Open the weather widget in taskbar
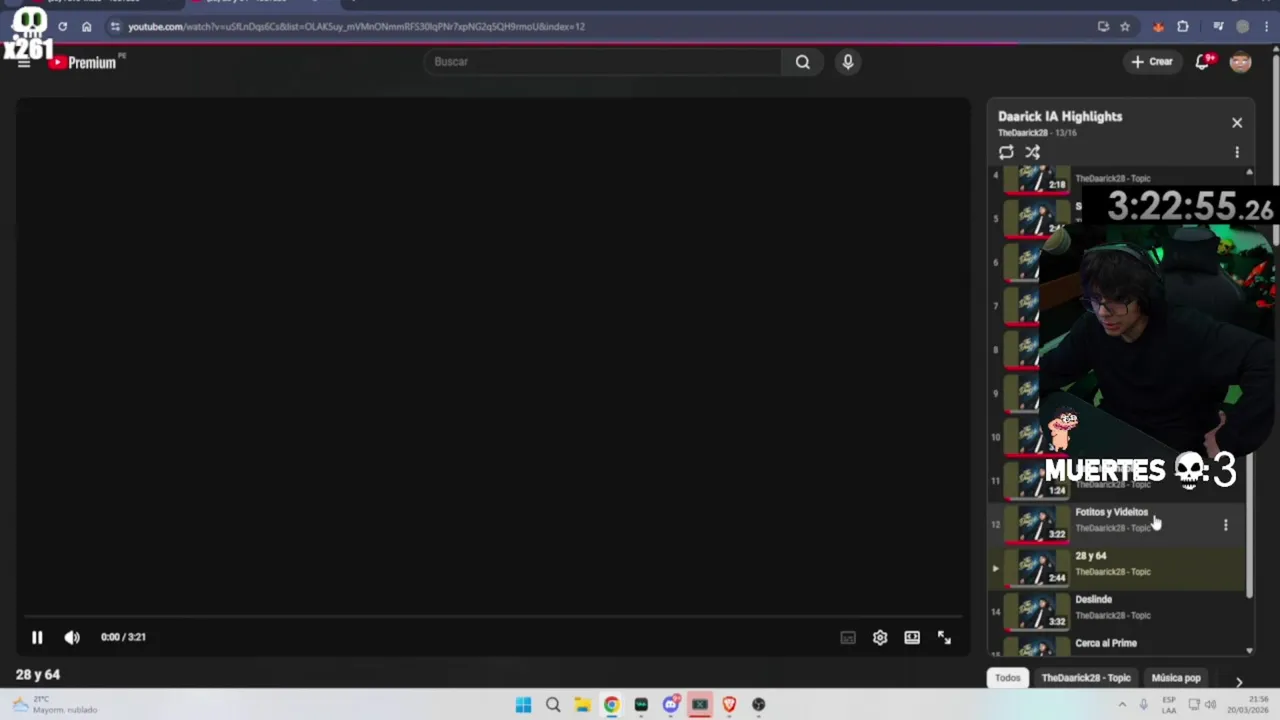The image size is (1280, 720). 55,705
